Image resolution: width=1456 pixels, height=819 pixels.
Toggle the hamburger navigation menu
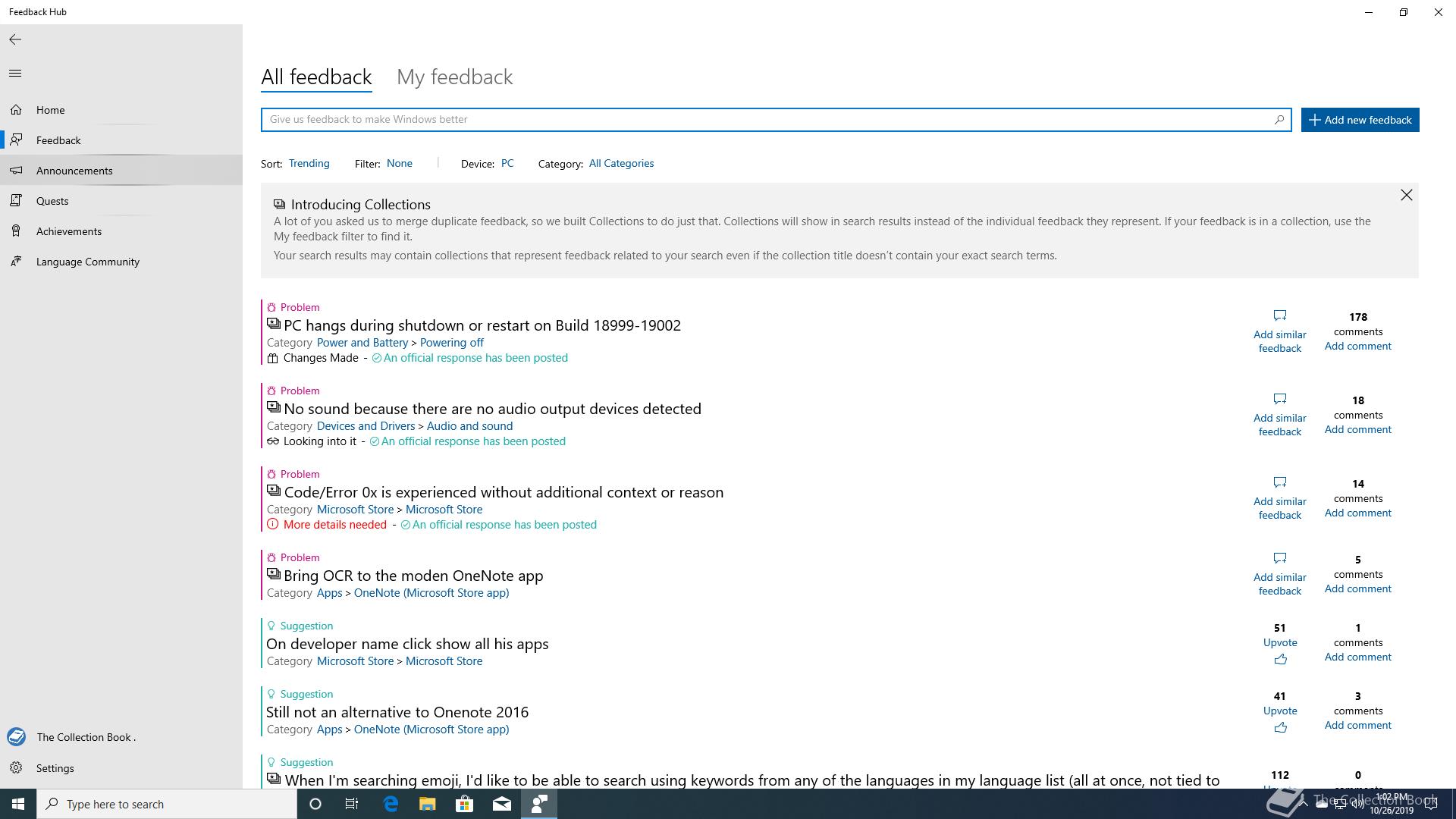[x=15, y=73]
